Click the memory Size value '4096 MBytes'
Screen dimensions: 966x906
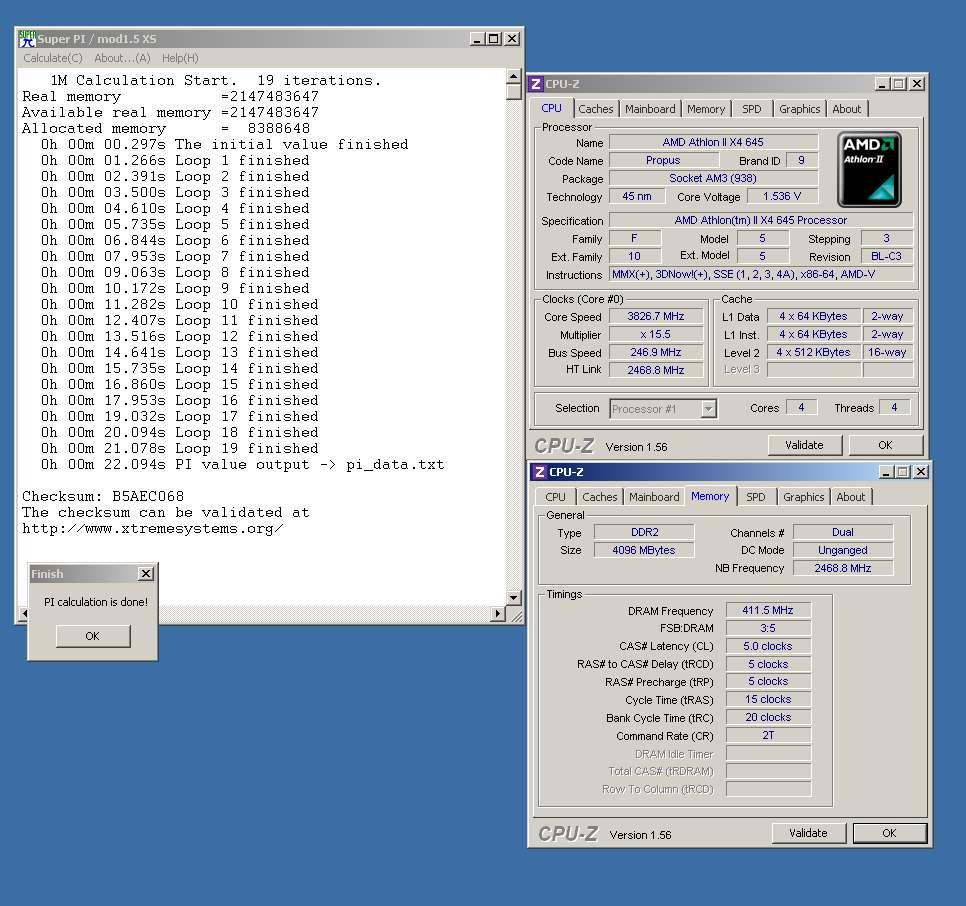[644, 550]
